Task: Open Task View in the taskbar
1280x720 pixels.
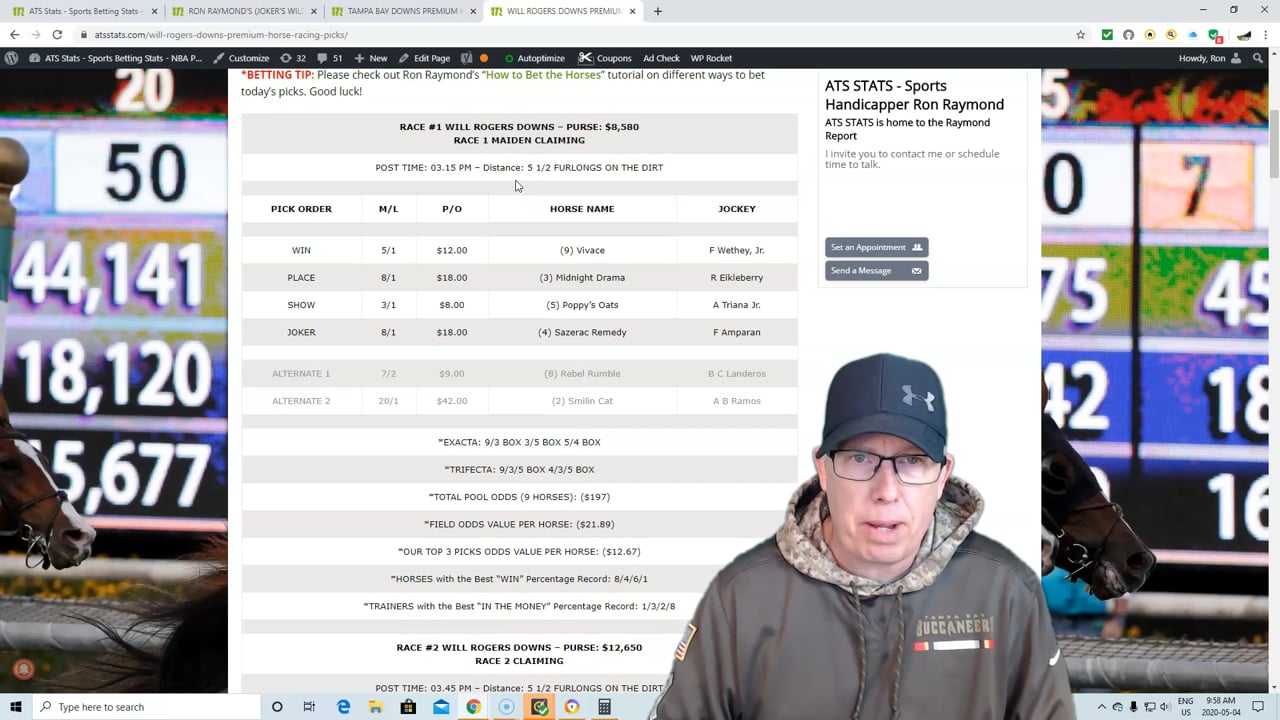Action: [x=309, y=707]
